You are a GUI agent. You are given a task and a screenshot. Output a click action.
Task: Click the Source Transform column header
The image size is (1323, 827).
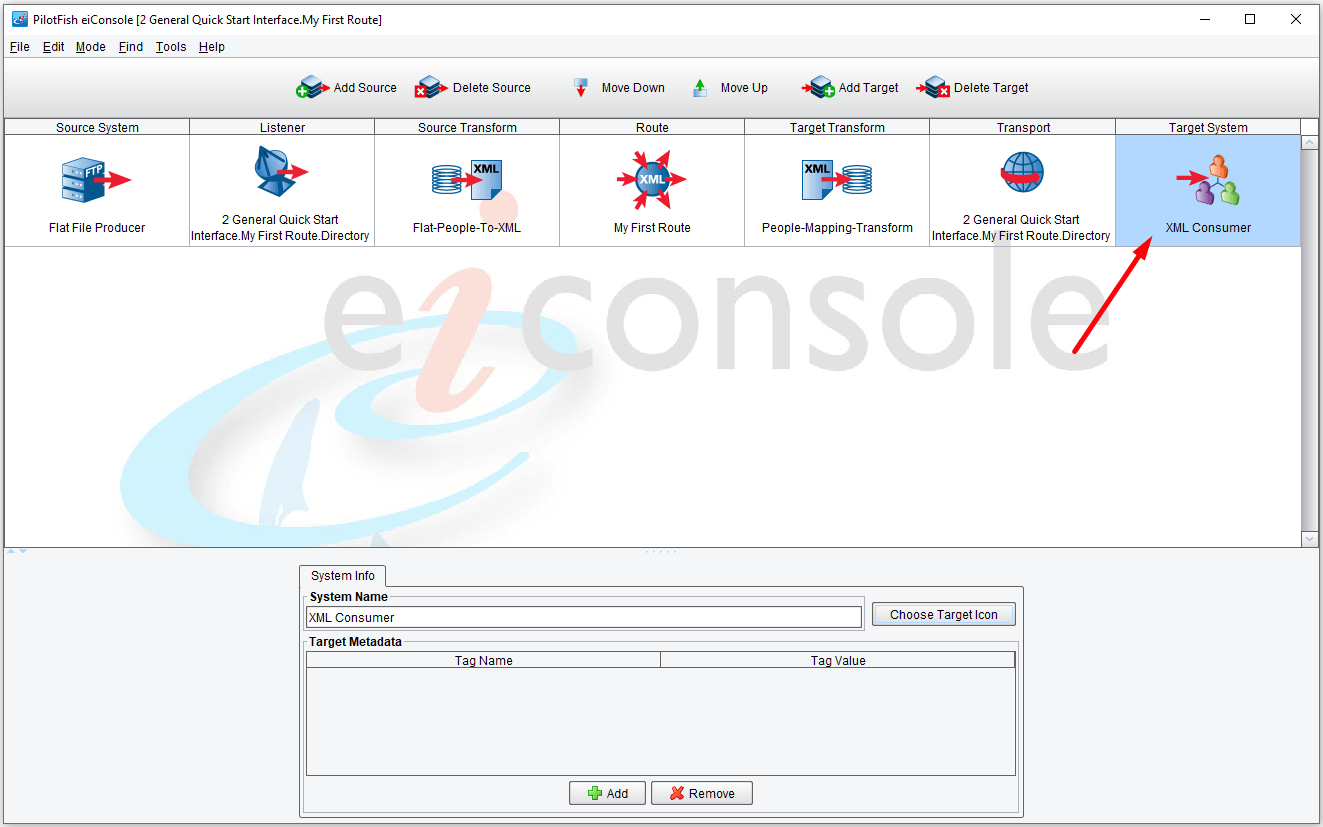coord(467,127)
